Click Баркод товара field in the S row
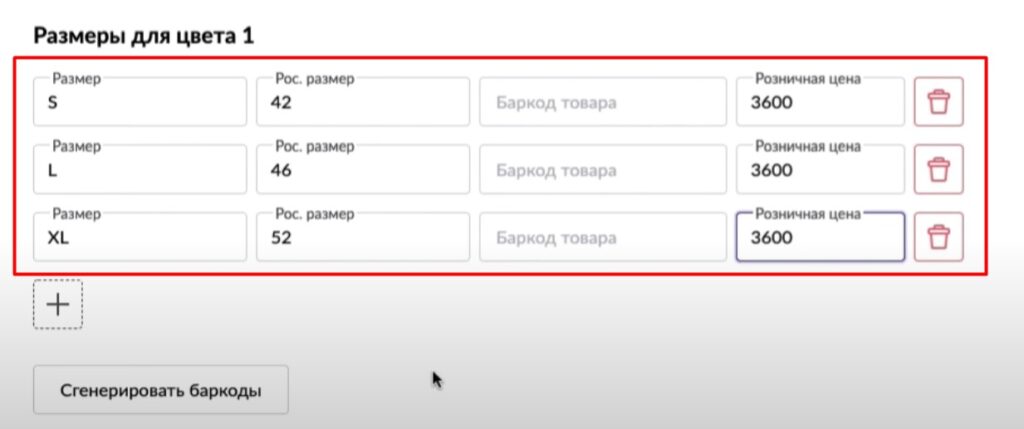 603,102
